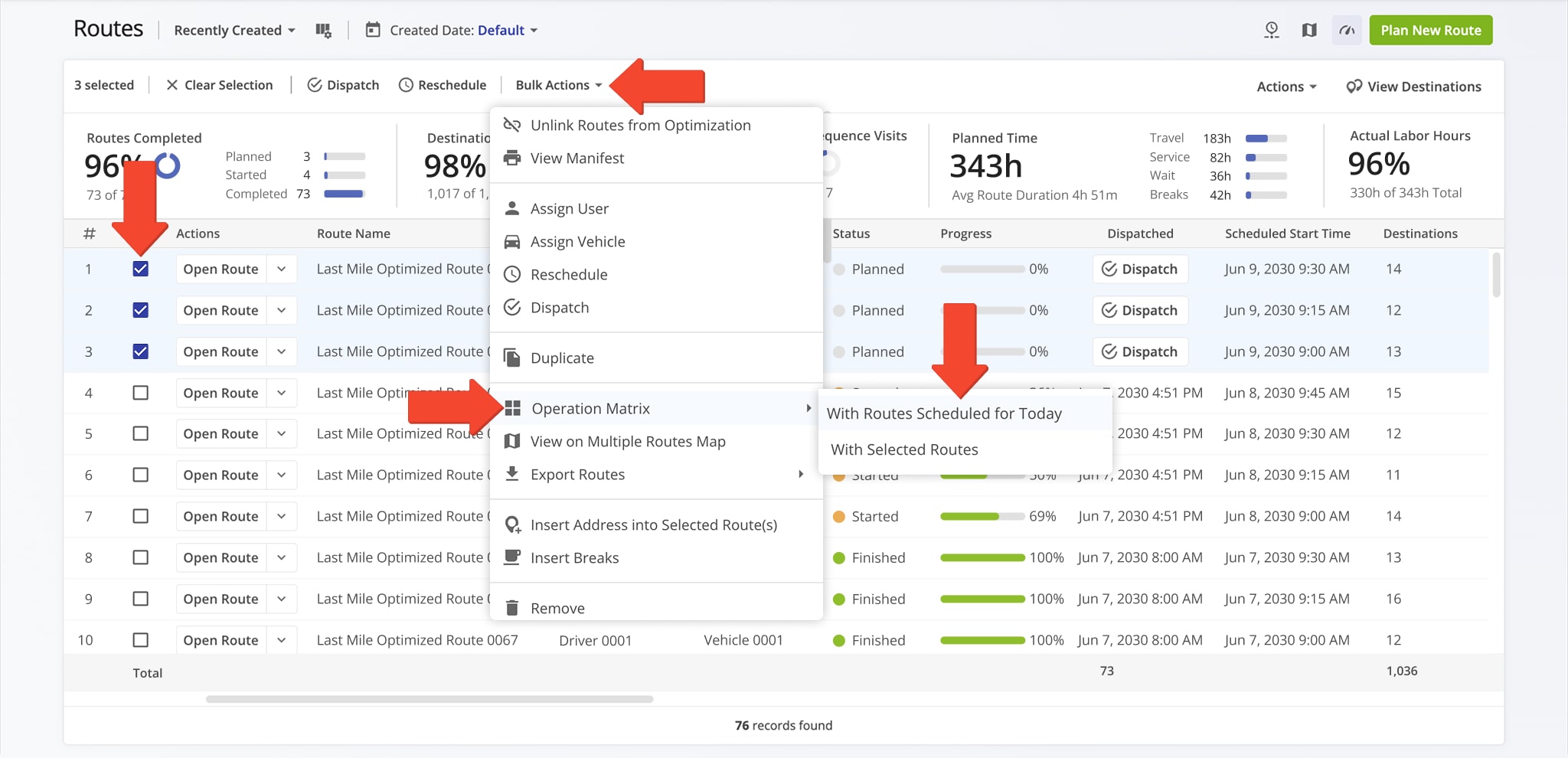Click the Multiple Routes Map icon

pos(512,442)
